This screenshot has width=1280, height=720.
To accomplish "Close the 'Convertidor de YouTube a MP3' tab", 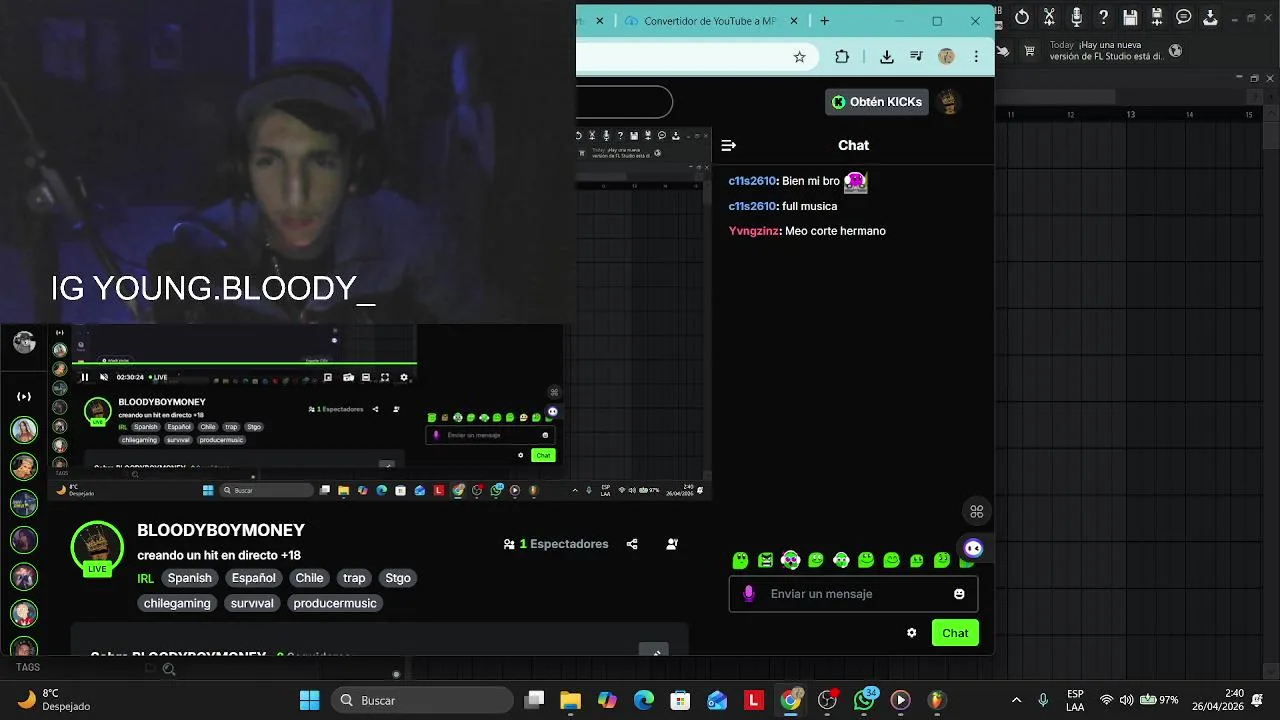I will point(796,21).
